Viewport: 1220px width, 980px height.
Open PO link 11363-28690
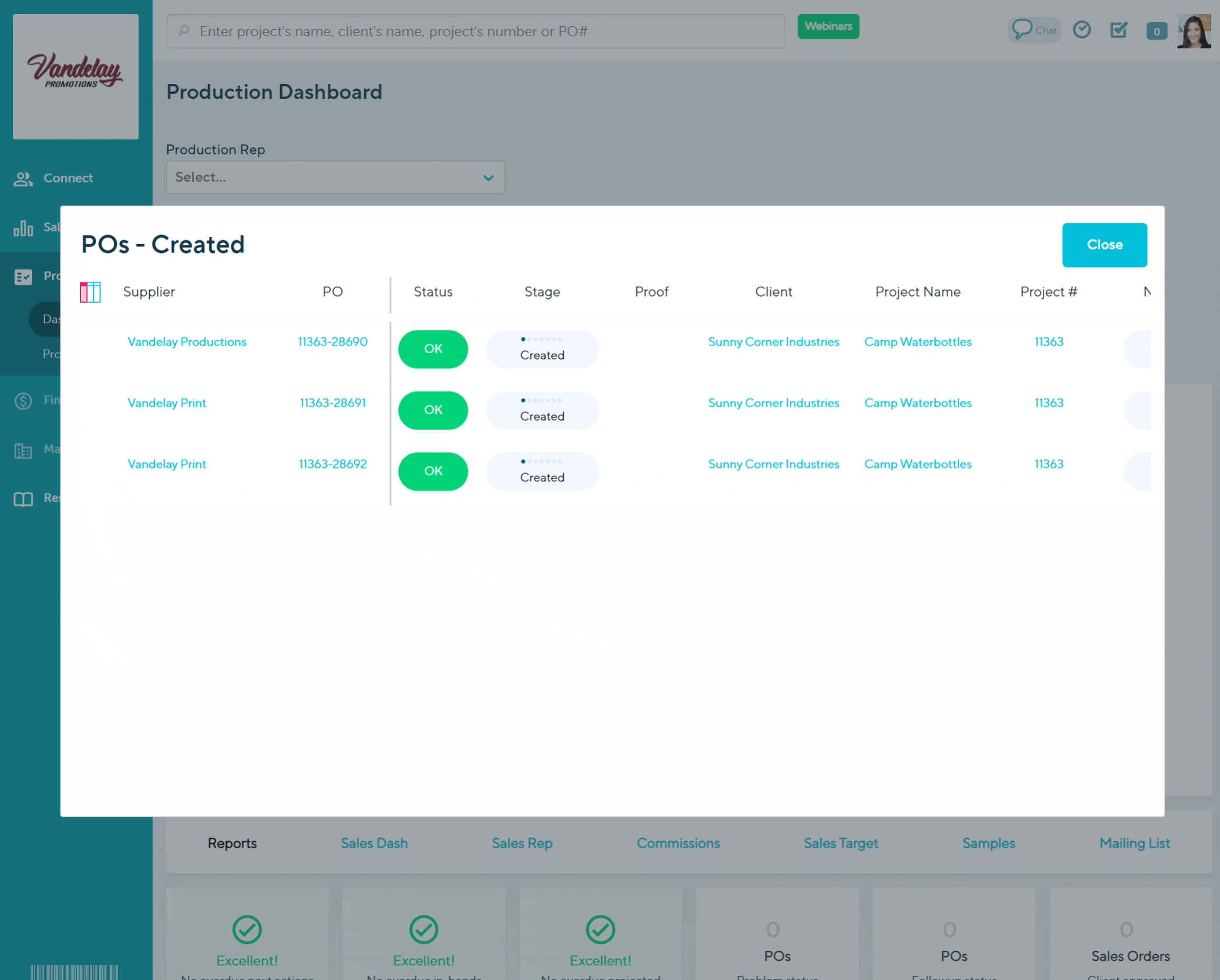(333, 342)
